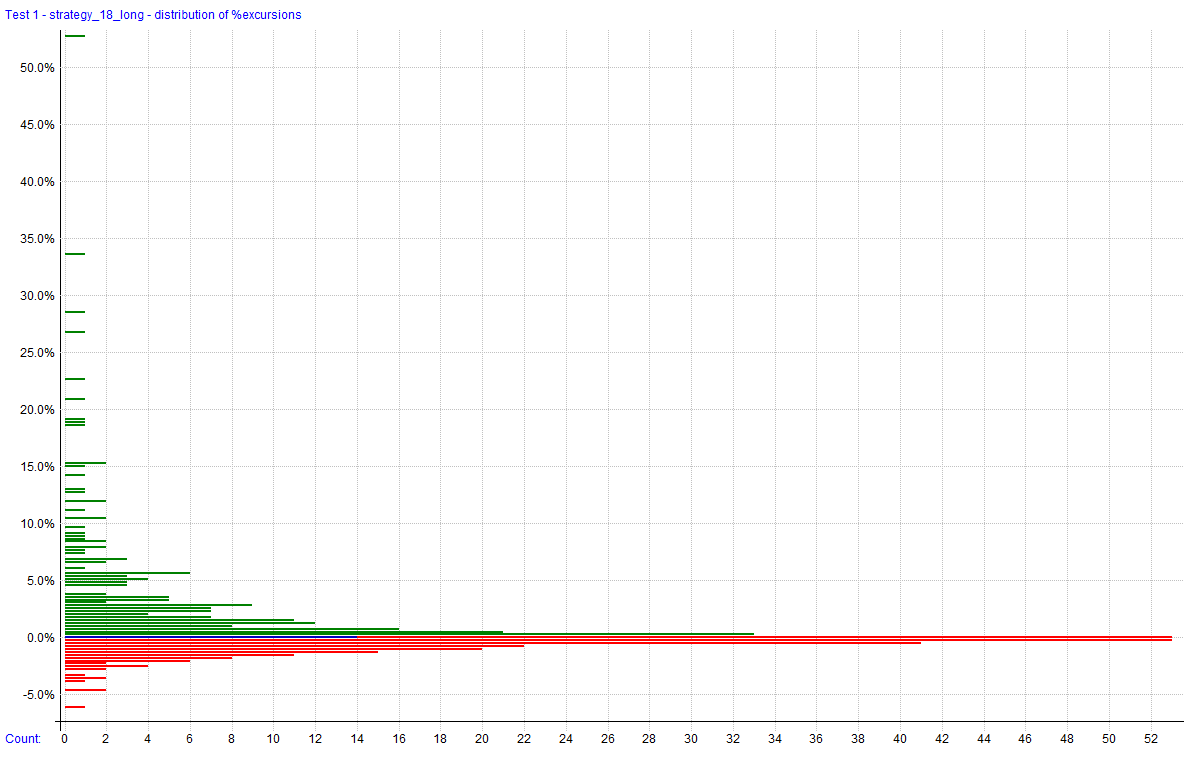1184x761 pixels.
Task: Click the 20.0% y-axis label
Action: point(37,410)
